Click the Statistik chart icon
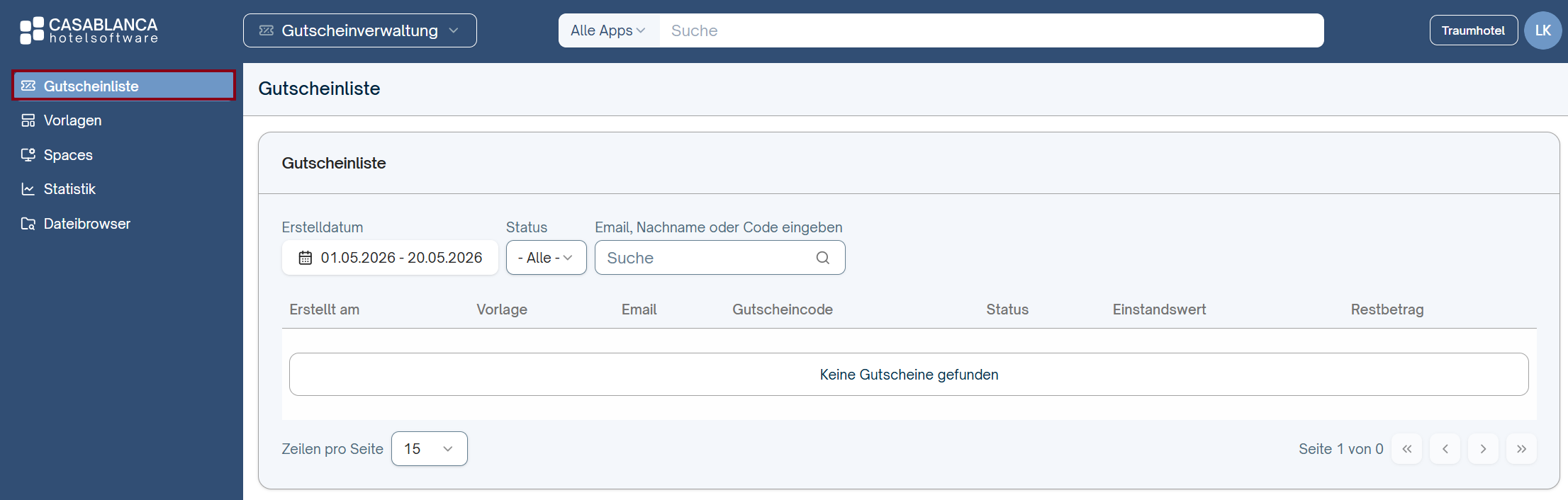The width and height of the screenshot is (1568, 500). click(x=28, y=189)
